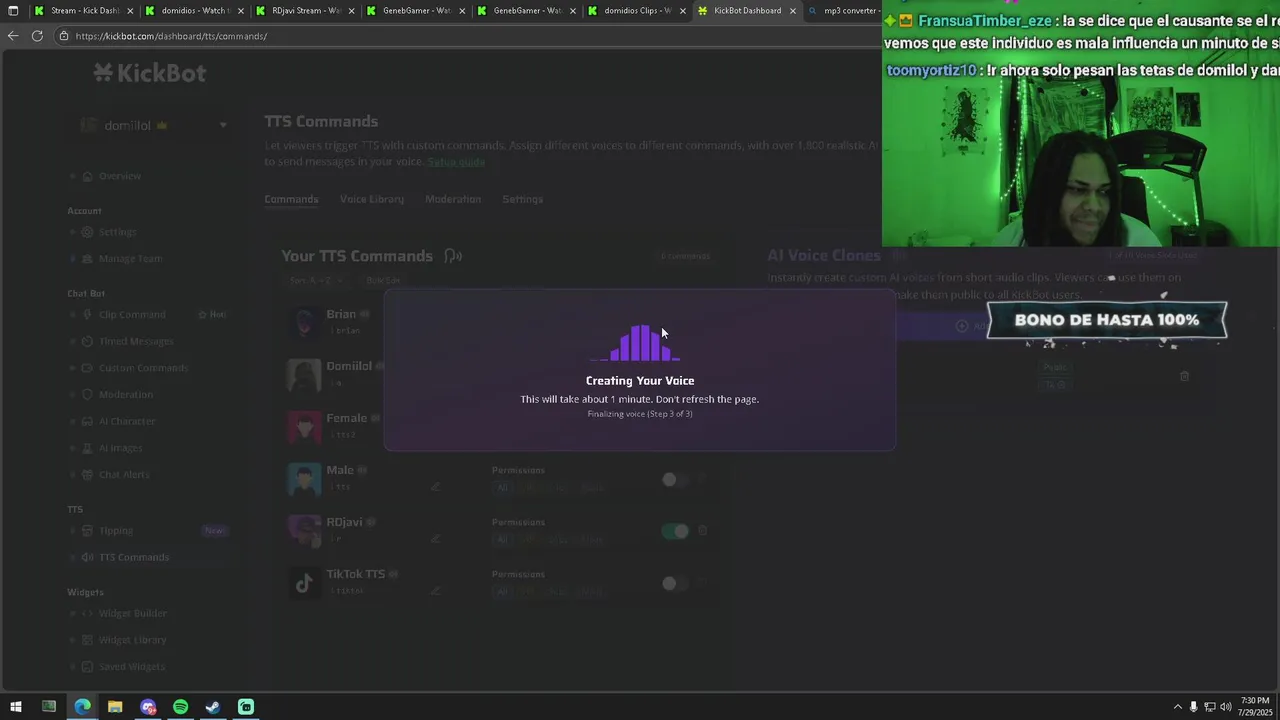Open the Windows Start menu
Viewport: 1280px width, 720px height.
(16, 707)
